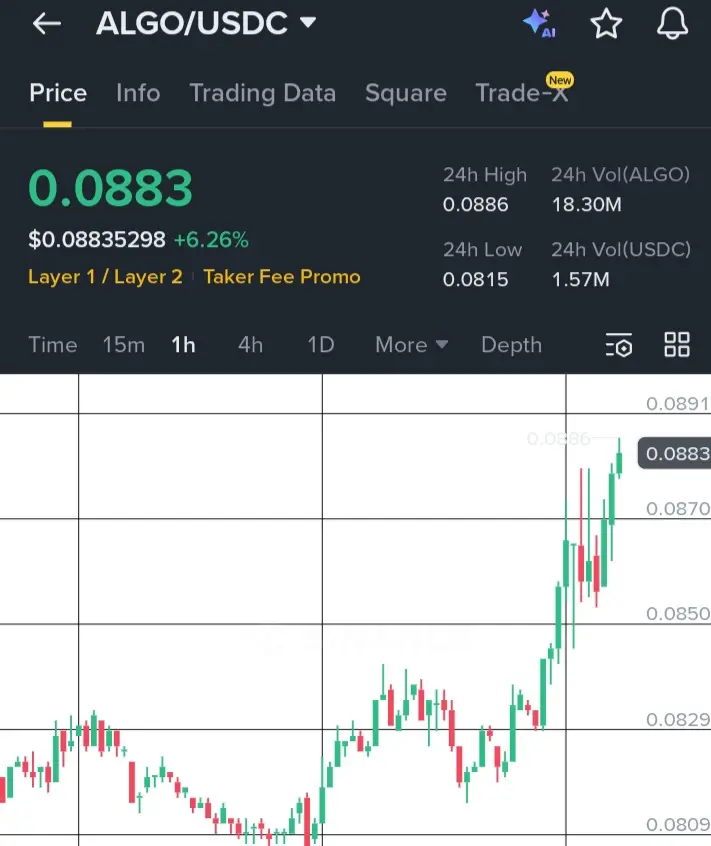Open the AI assistant sparkle icon
The width and height of the screenshot is (711, 846).
[x=539, y=24]
